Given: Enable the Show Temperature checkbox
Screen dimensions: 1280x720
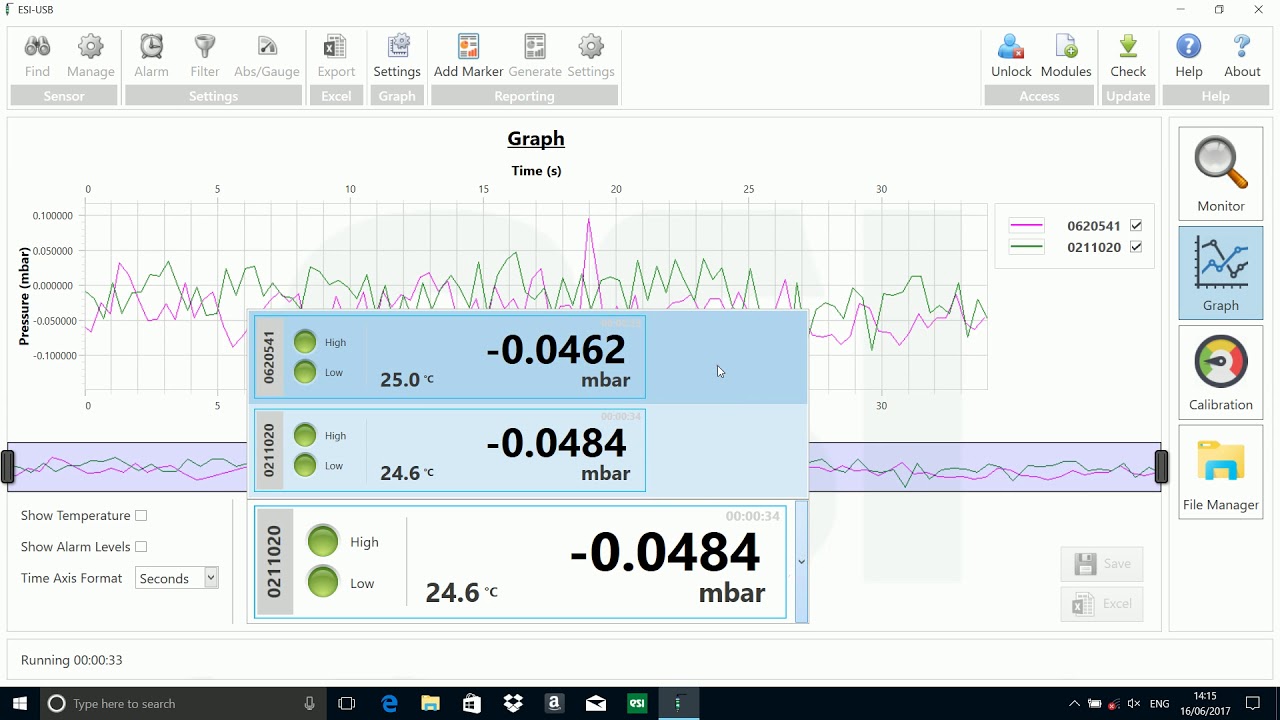Looking at the screenshot, I should point(141,516).
